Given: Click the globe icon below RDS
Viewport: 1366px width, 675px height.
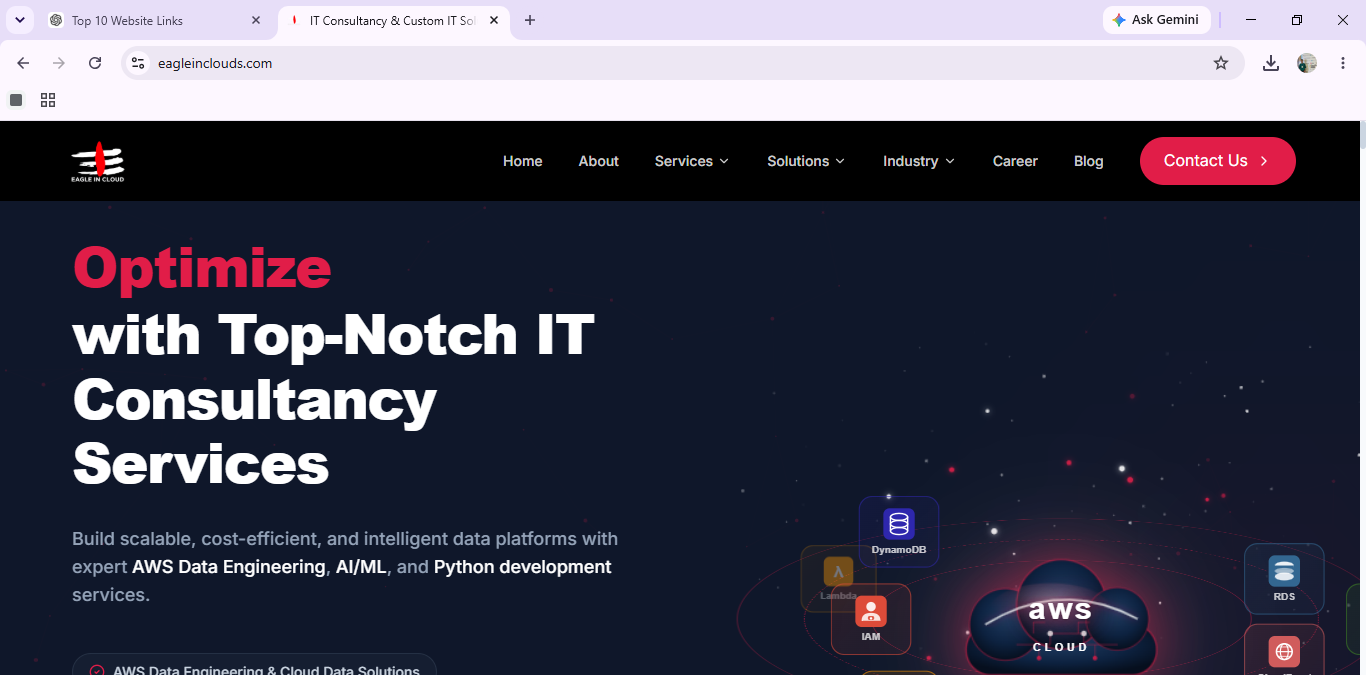Looking at the screenshot, I should click(1284, 651).
